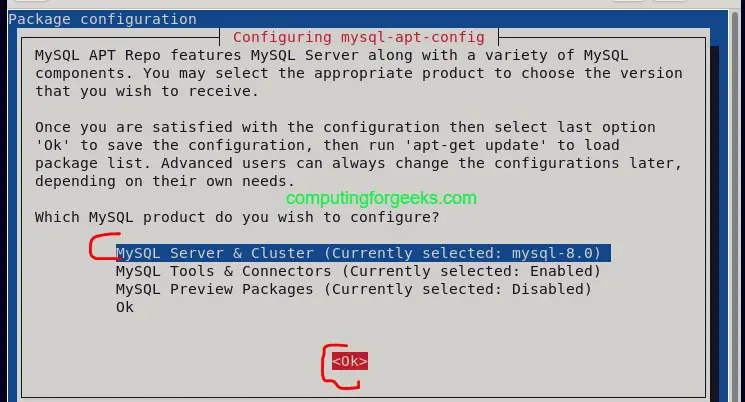
Task: Choose the last 'Ok' list entry
Action: tap(125, 307)
